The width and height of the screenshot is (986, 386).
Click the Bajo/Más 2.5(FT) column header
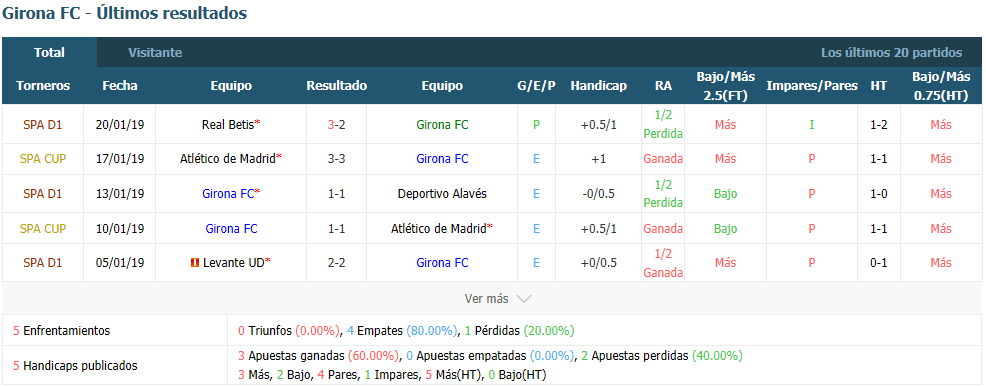click(725, 86)
